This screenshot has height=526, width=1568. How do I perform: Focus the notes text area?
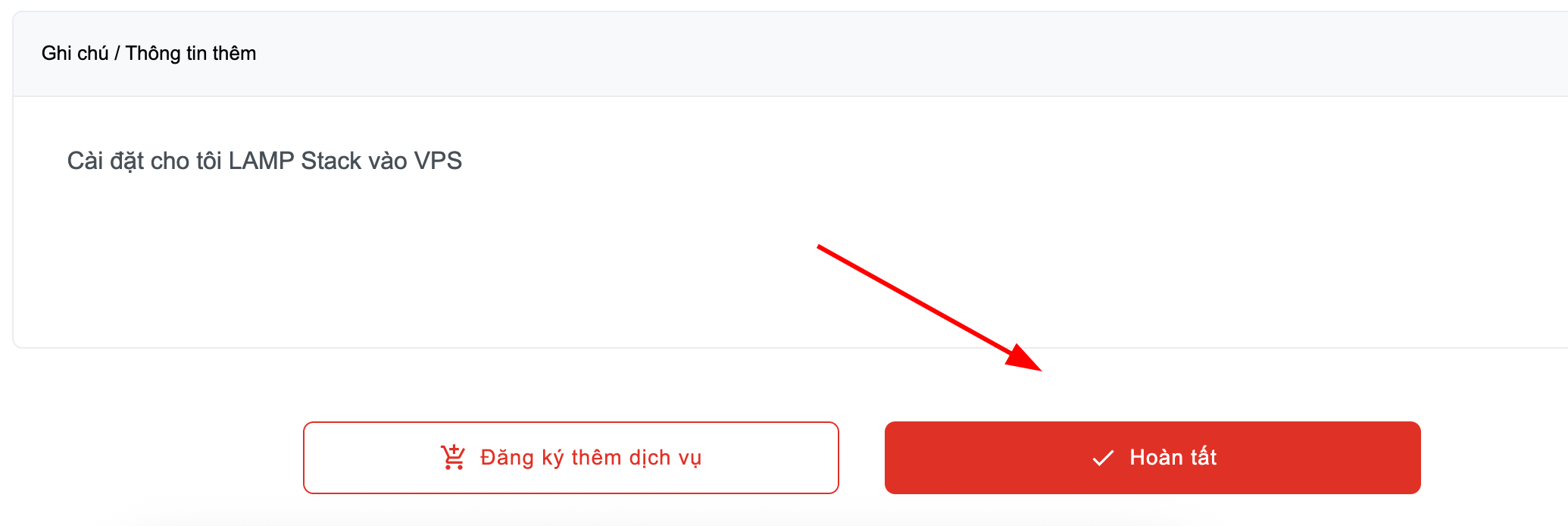pyautogui.click(x=790, y=222)
